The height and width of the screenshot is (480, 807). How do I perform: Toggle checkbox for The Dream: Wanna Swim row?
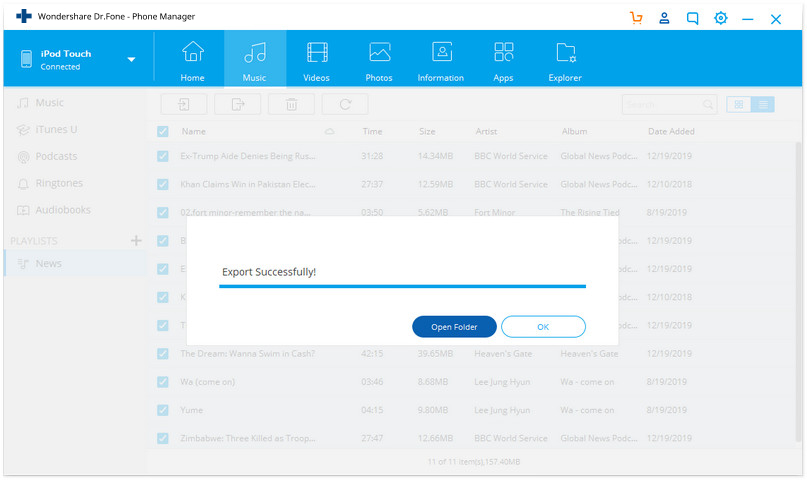click(163, 353)
